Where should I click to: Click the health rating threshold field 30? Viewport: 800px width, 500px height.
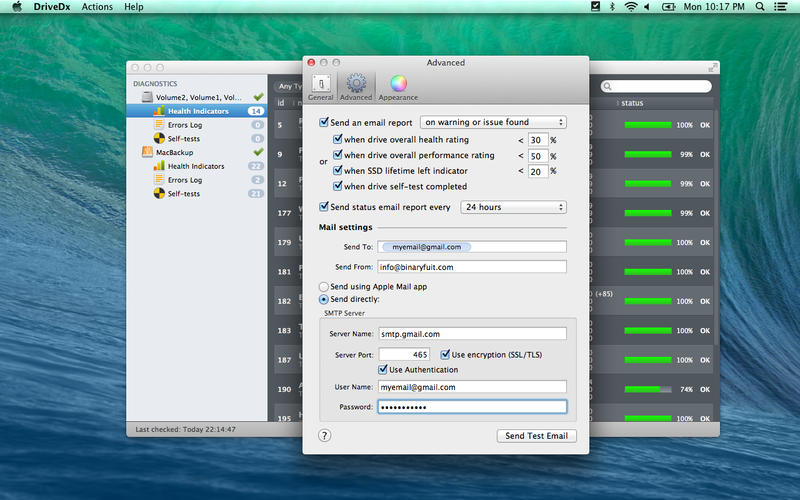click(538, 140)
